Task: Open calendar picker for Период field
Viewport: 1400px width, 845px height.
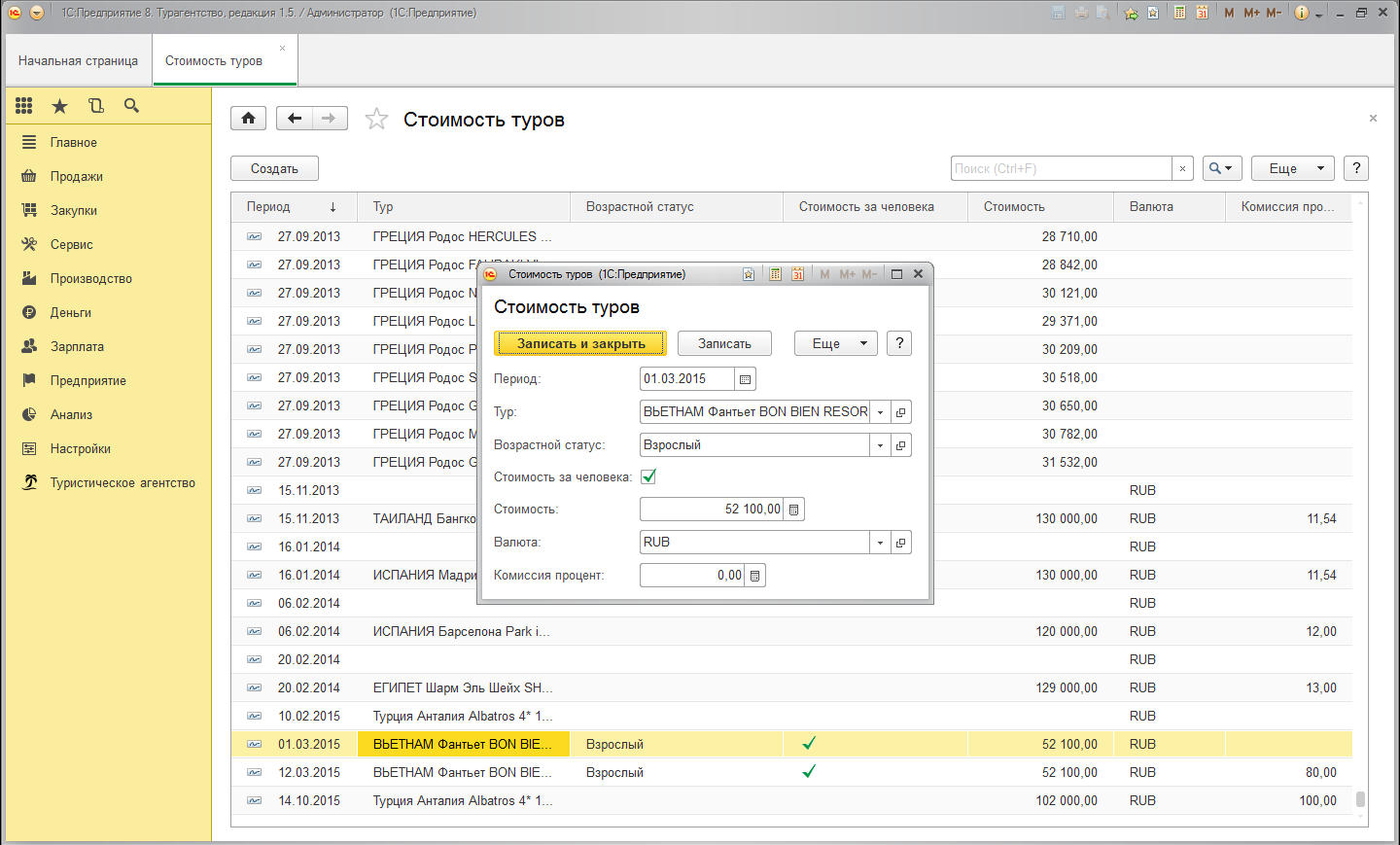Action: click(x=746, y=379)
